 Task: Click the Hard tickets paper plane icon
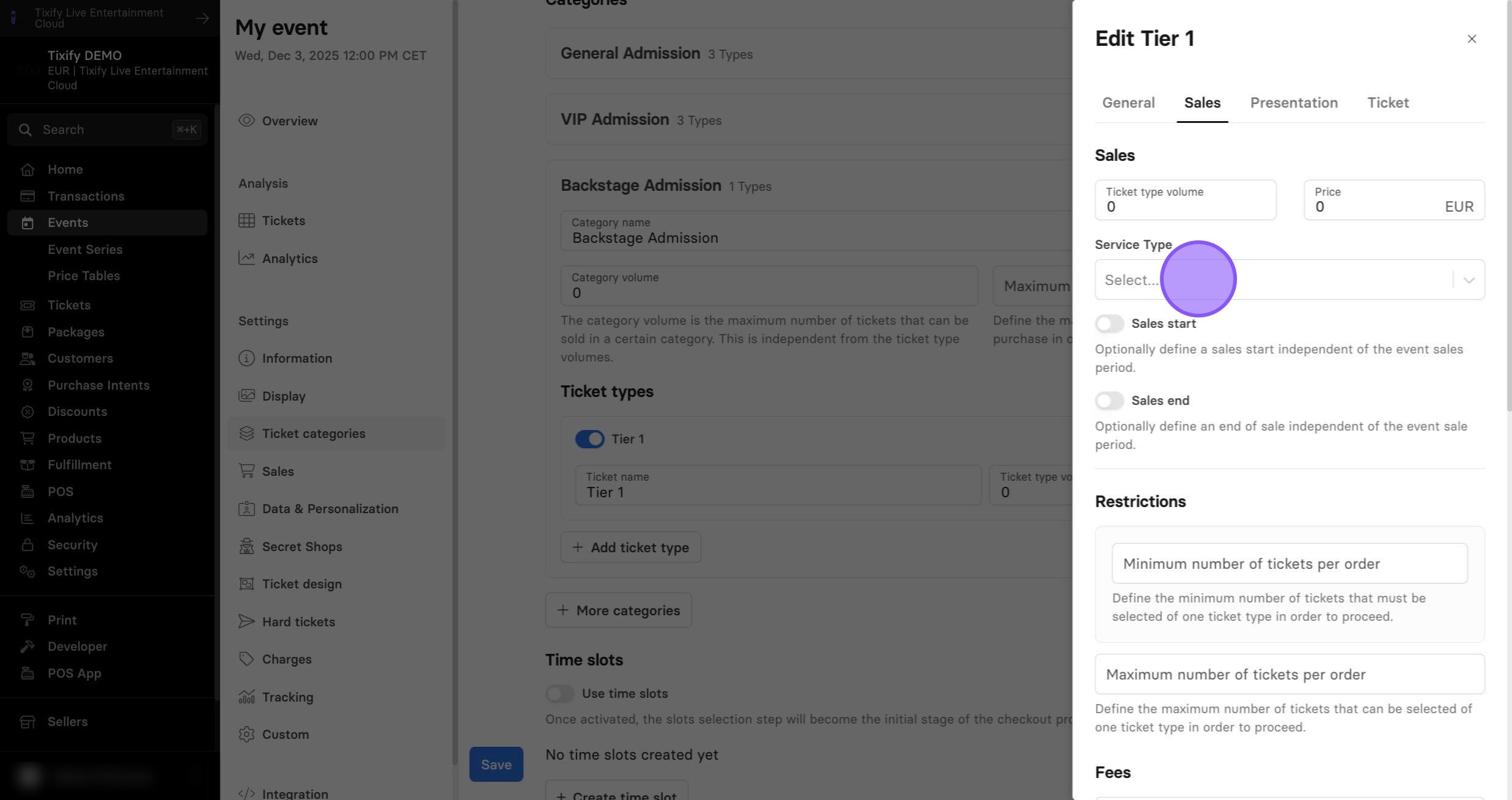pos(246,621)
